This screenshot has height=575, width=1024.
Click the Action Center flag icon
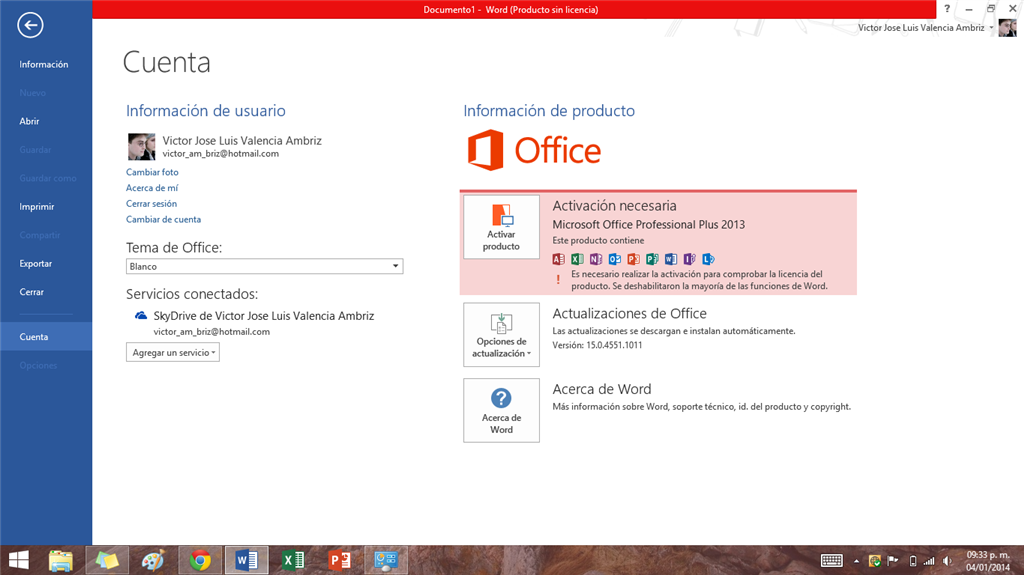tap(893, 561)
